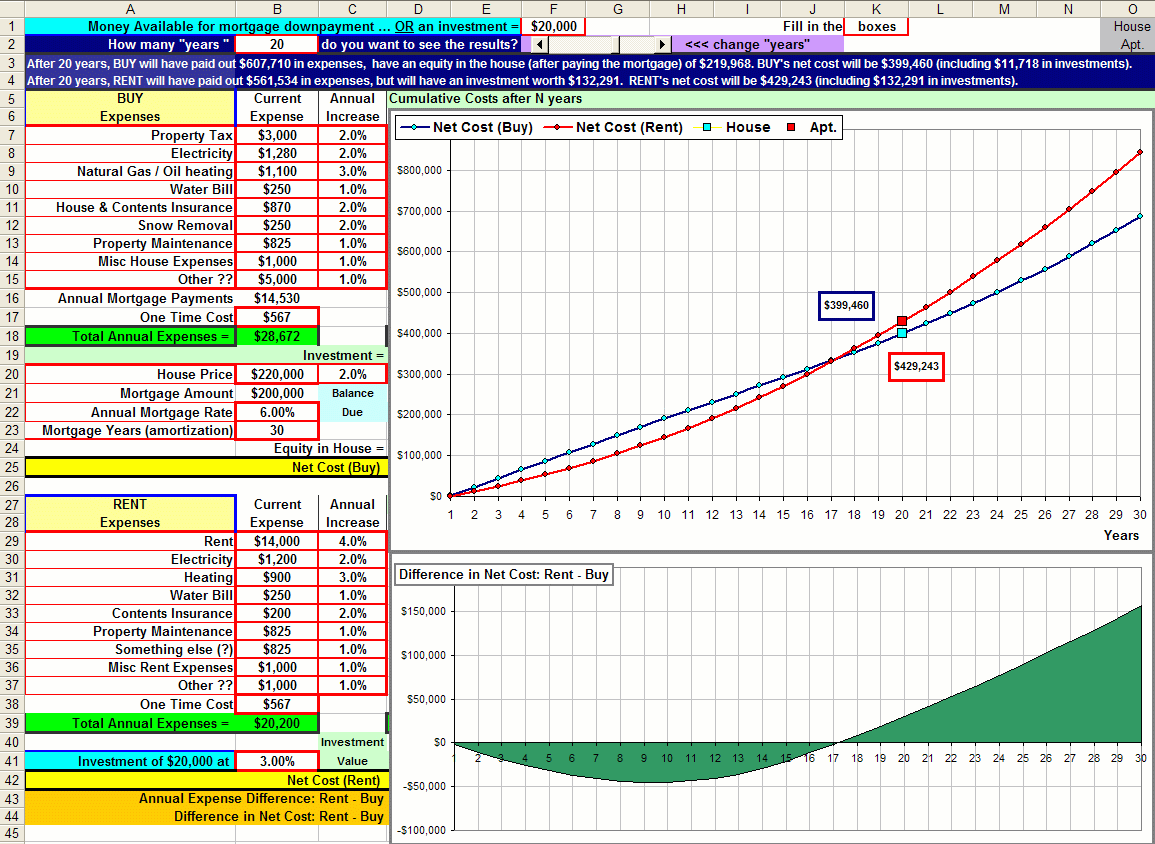Click the $429,243 data label on the chart
Image resolution: width=1155 pixels, height=844 pixels.
(x=916, y=366)
